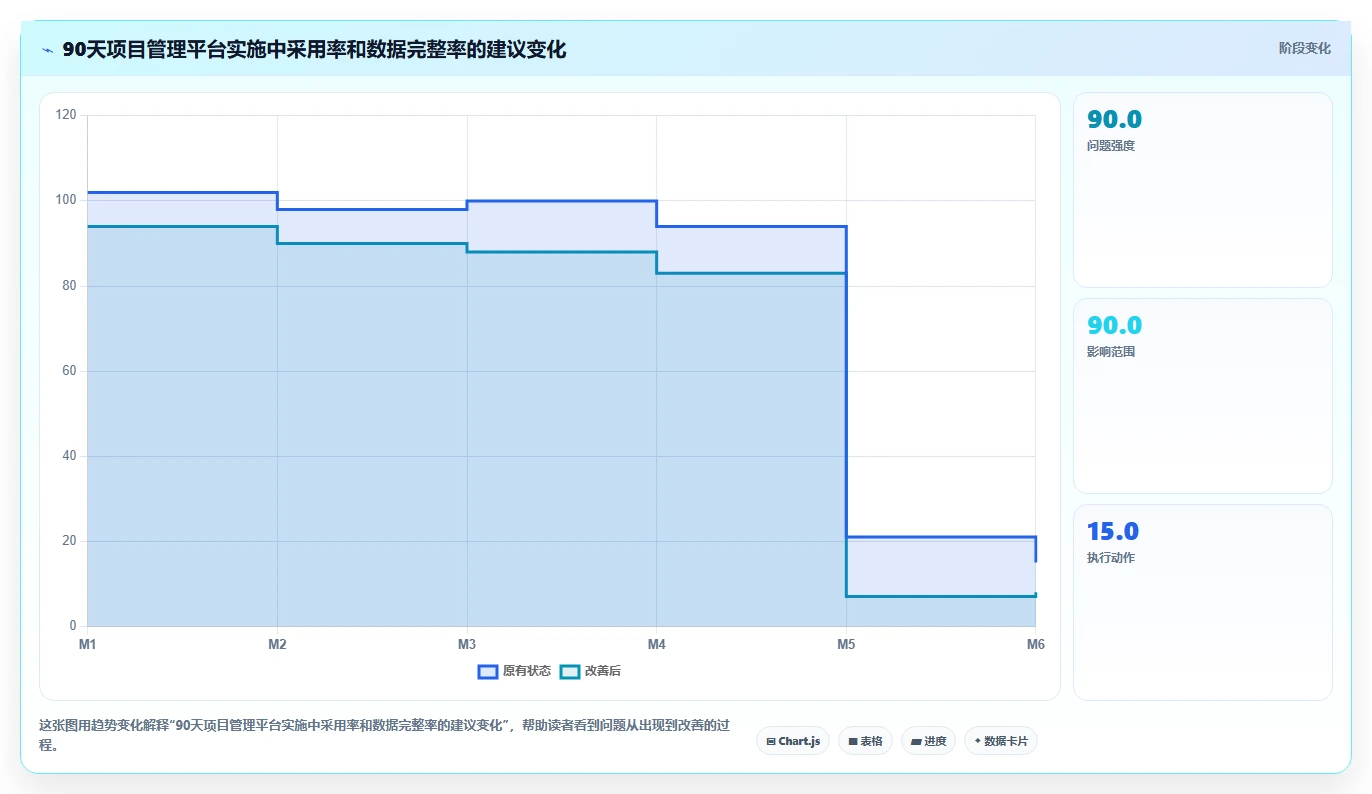Click the chart title text in header
Screen dimensions: 1372x794
click(x=314, y=50)
